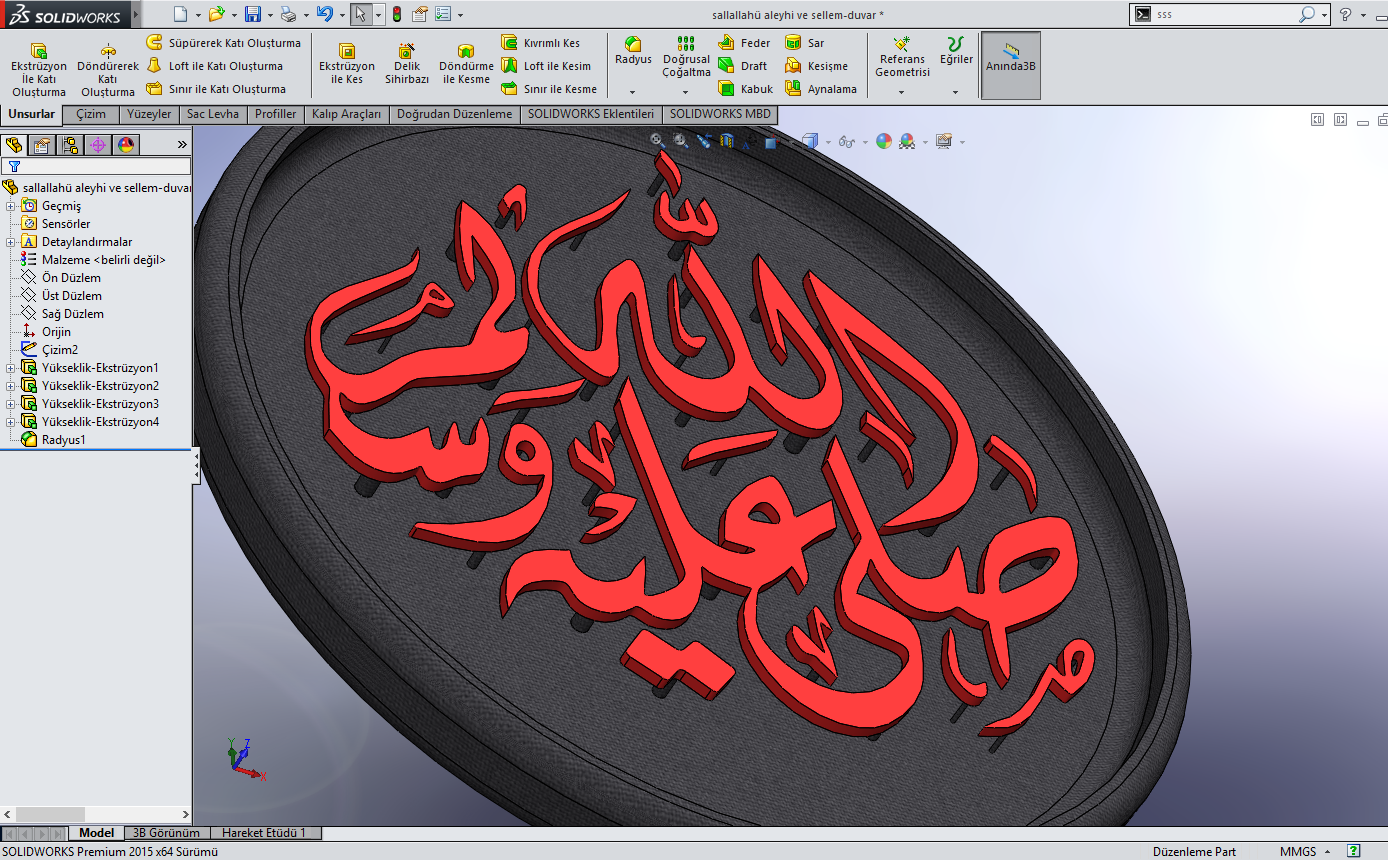Screen dimensions: 1388x860
Task: Open the Yüzeyler tab
Action: [x=149, y=114]
